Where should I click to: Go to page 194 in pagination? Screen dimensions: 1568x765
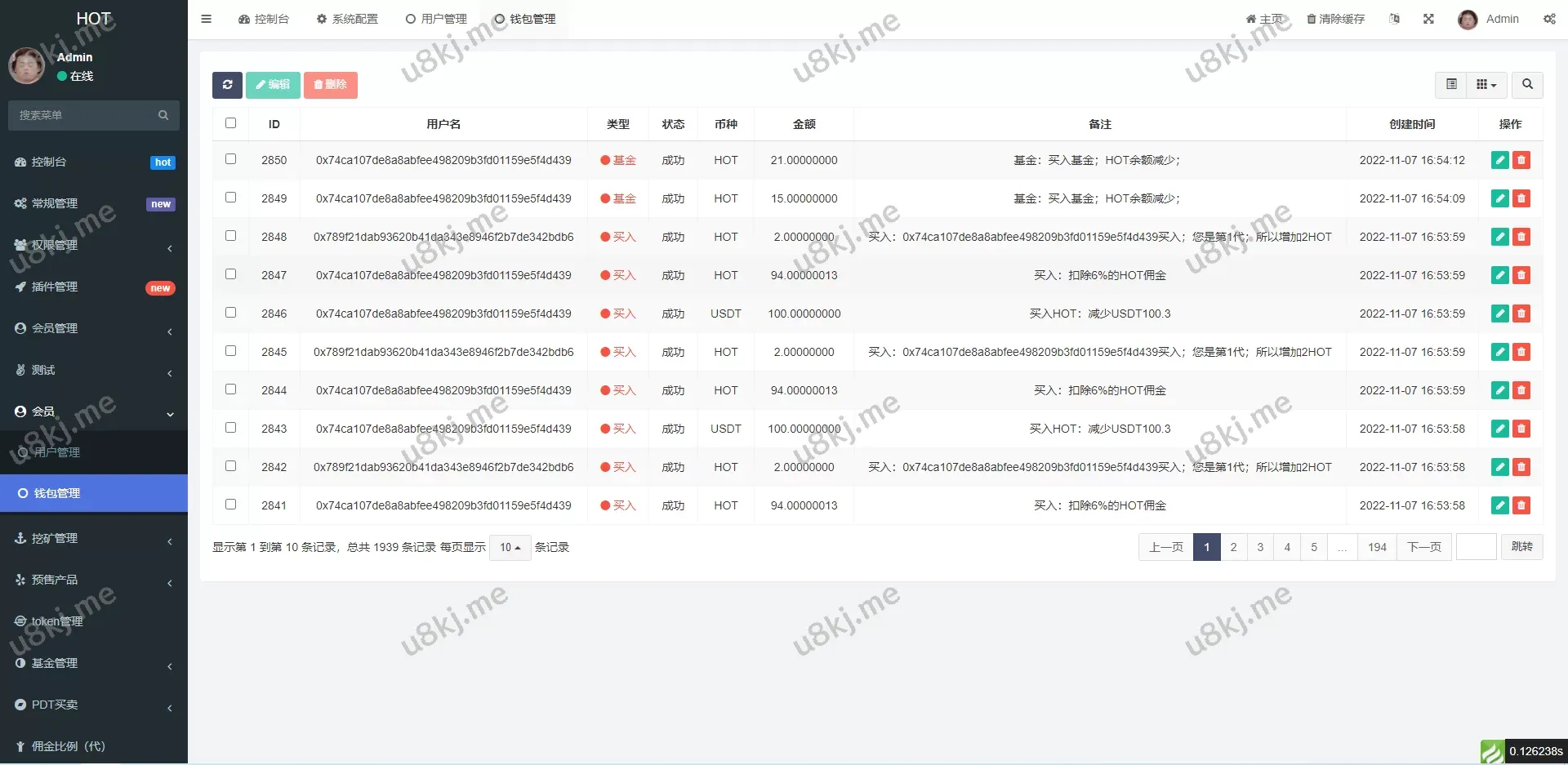pos(1377,547)
